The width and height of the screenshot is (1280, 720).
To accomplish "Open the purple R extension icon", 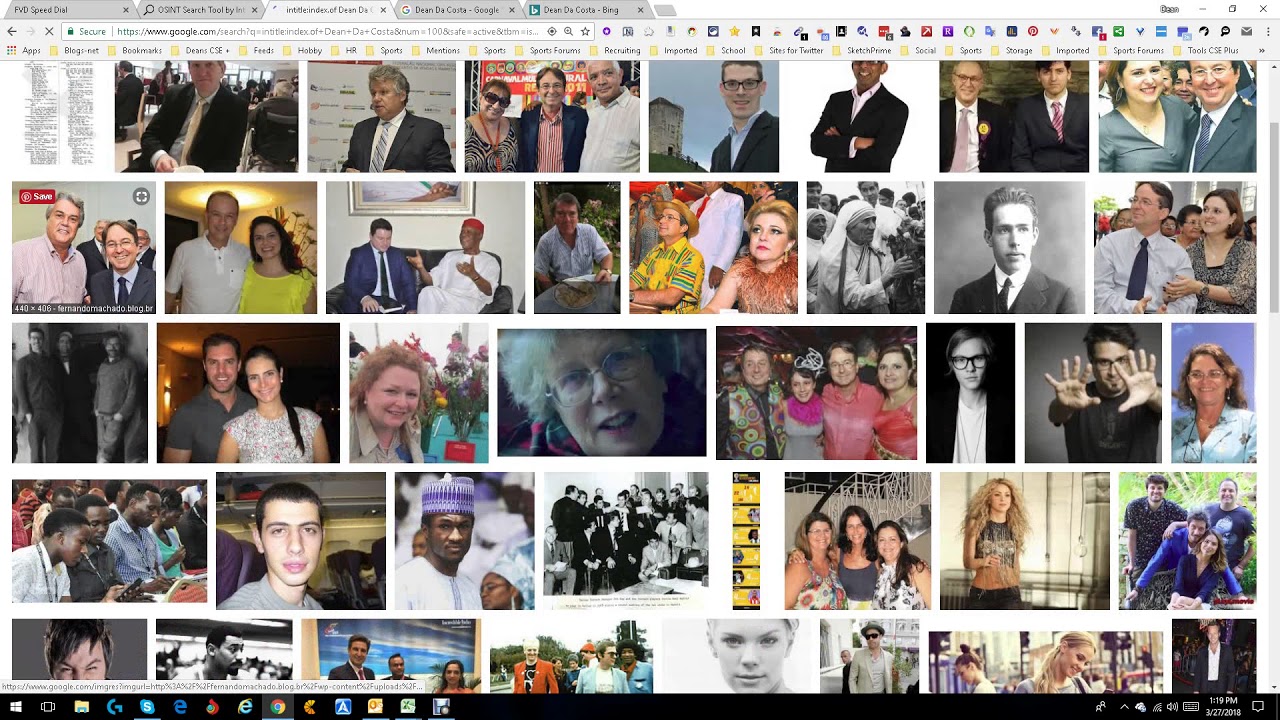I will pos(948,32).
